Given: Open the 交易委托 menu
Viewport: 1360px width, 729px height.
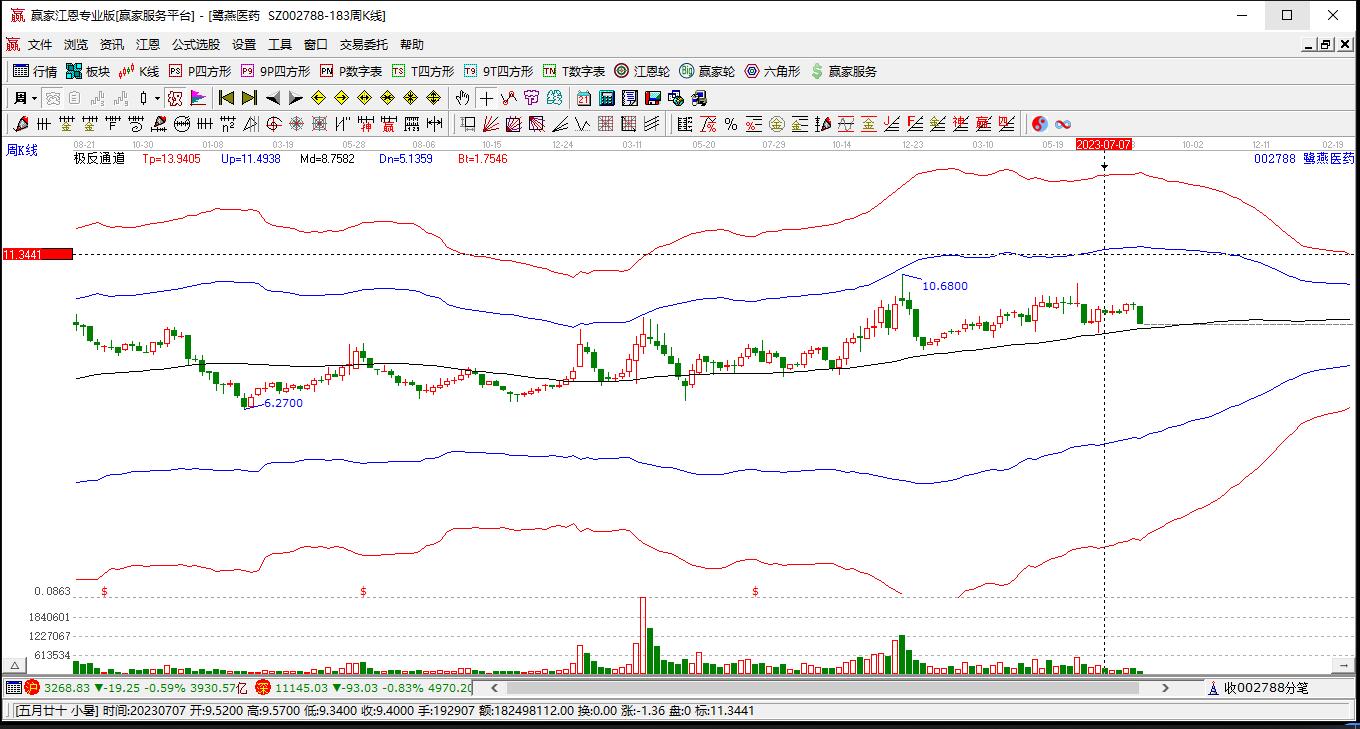Looking at the screenshot, I should tap(364, 44).
